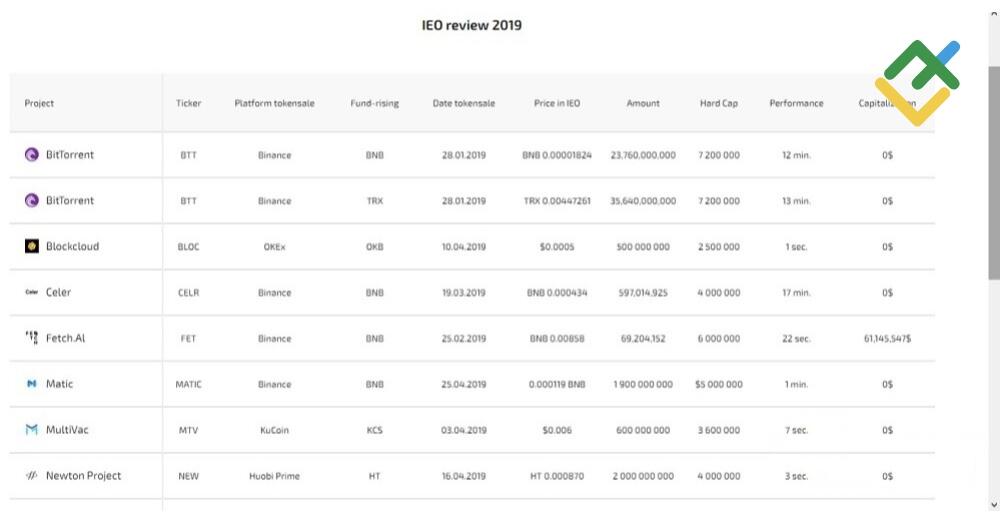Click the date 10.04.2019 cell
This screenshot has height=526, width=1000.
[464, 247]
